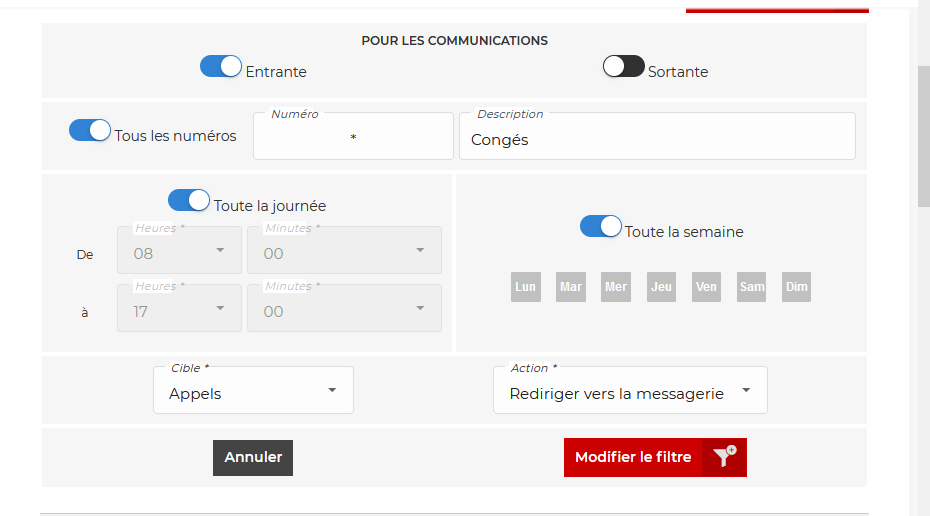Screen dimensions: 930x516
Task: Turn off the Toute la journée switch
Action: point(189,200)
